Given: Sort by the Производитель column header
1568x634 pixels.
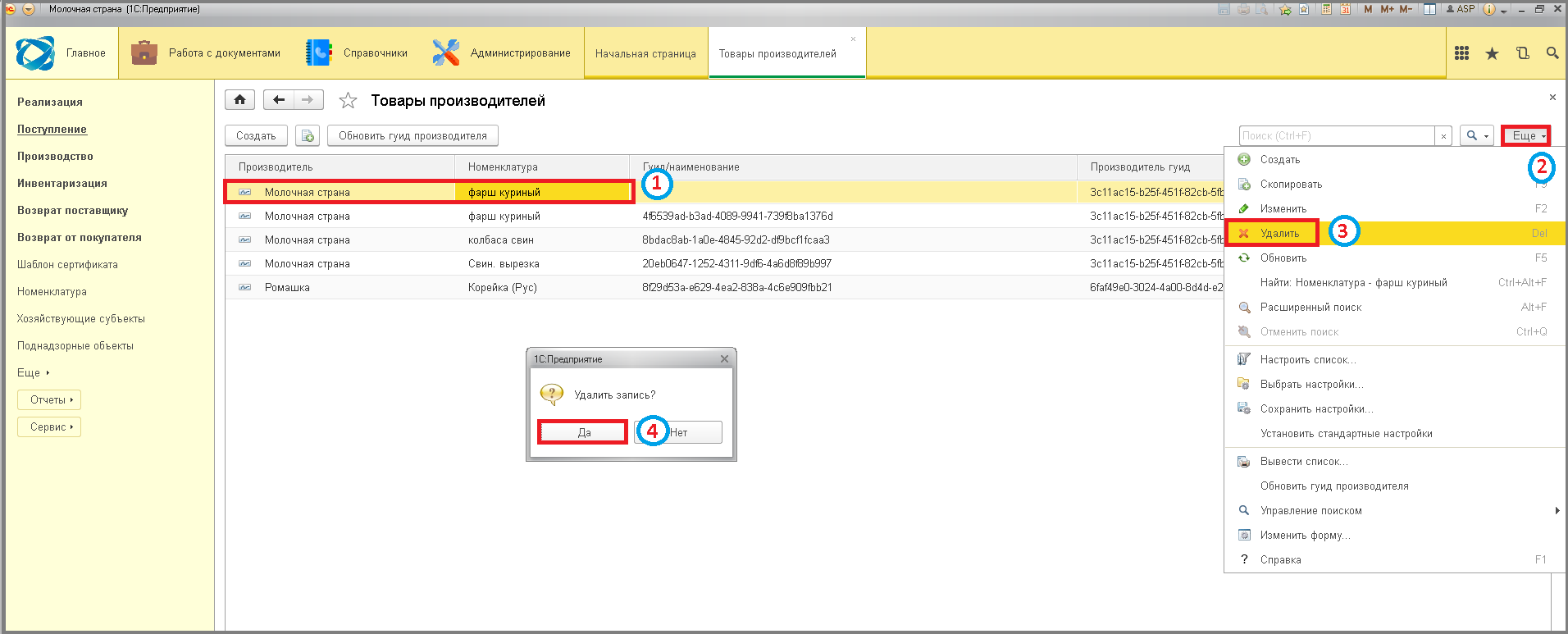Looking at the screenshot, I should coord(340,167).
